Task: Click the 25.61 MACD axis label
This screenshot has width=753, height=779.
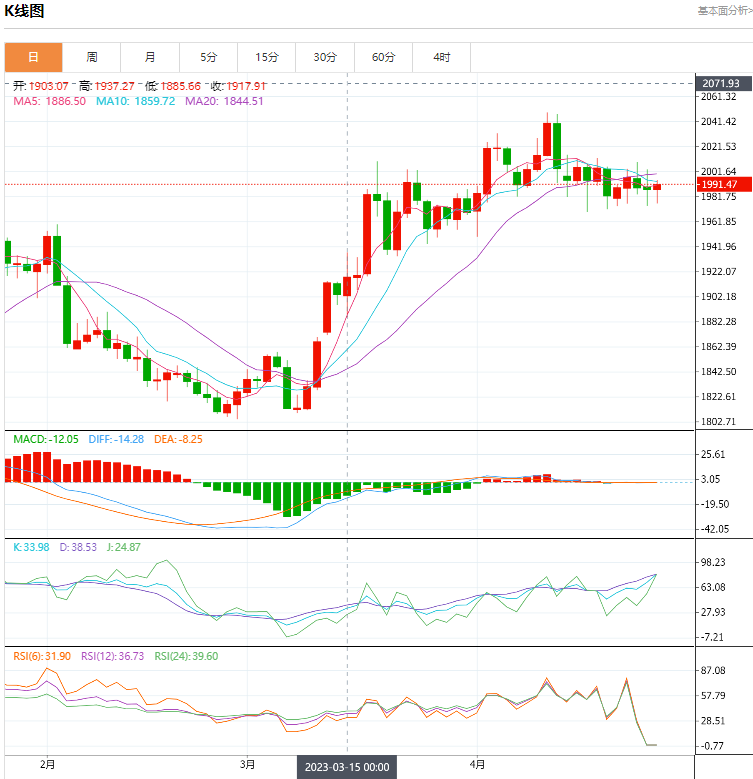Action: tap(713, 454)
